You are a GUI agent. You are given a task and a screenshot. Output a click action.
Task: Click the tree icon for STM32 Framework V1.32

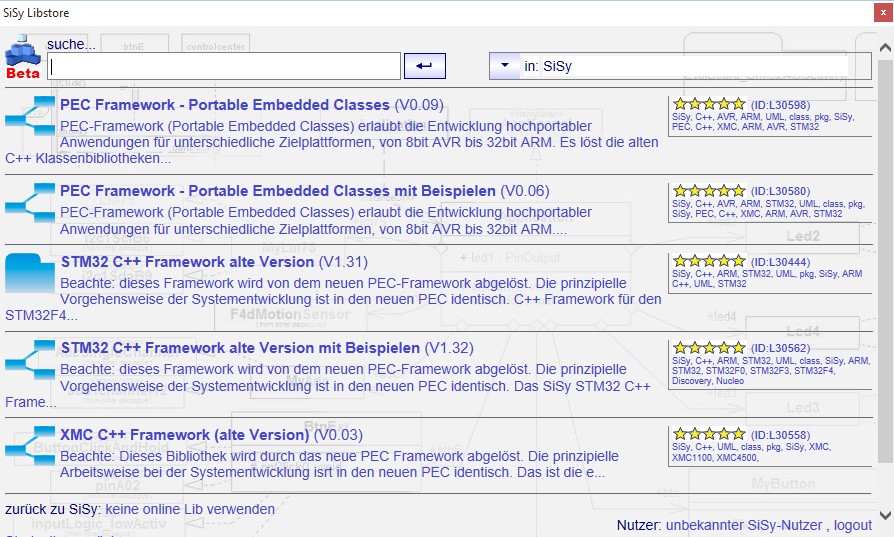click(x=30, y=360)
